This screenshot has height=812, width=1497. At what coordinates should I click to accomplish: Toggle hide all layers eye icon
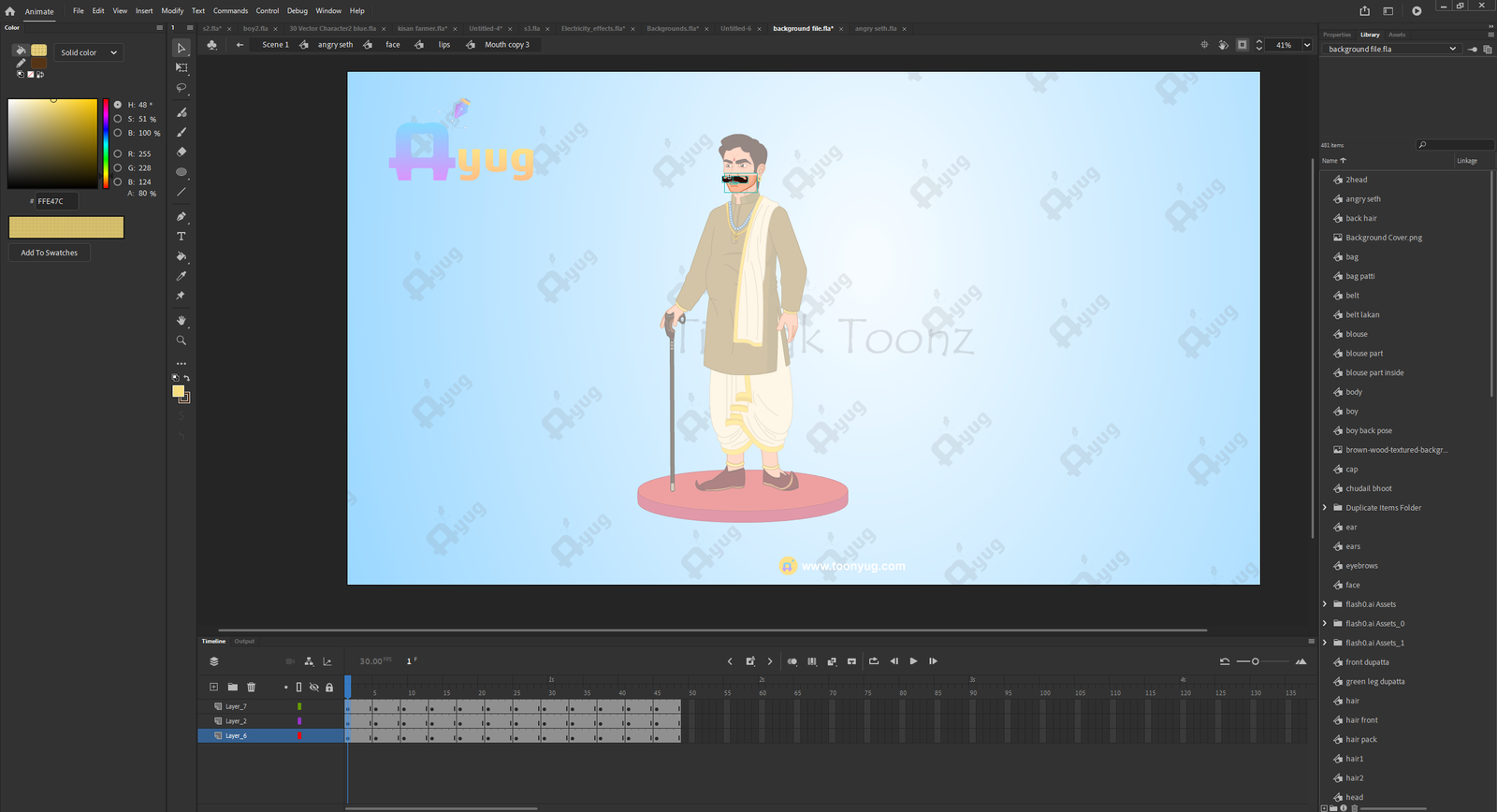tap(314, 688)
